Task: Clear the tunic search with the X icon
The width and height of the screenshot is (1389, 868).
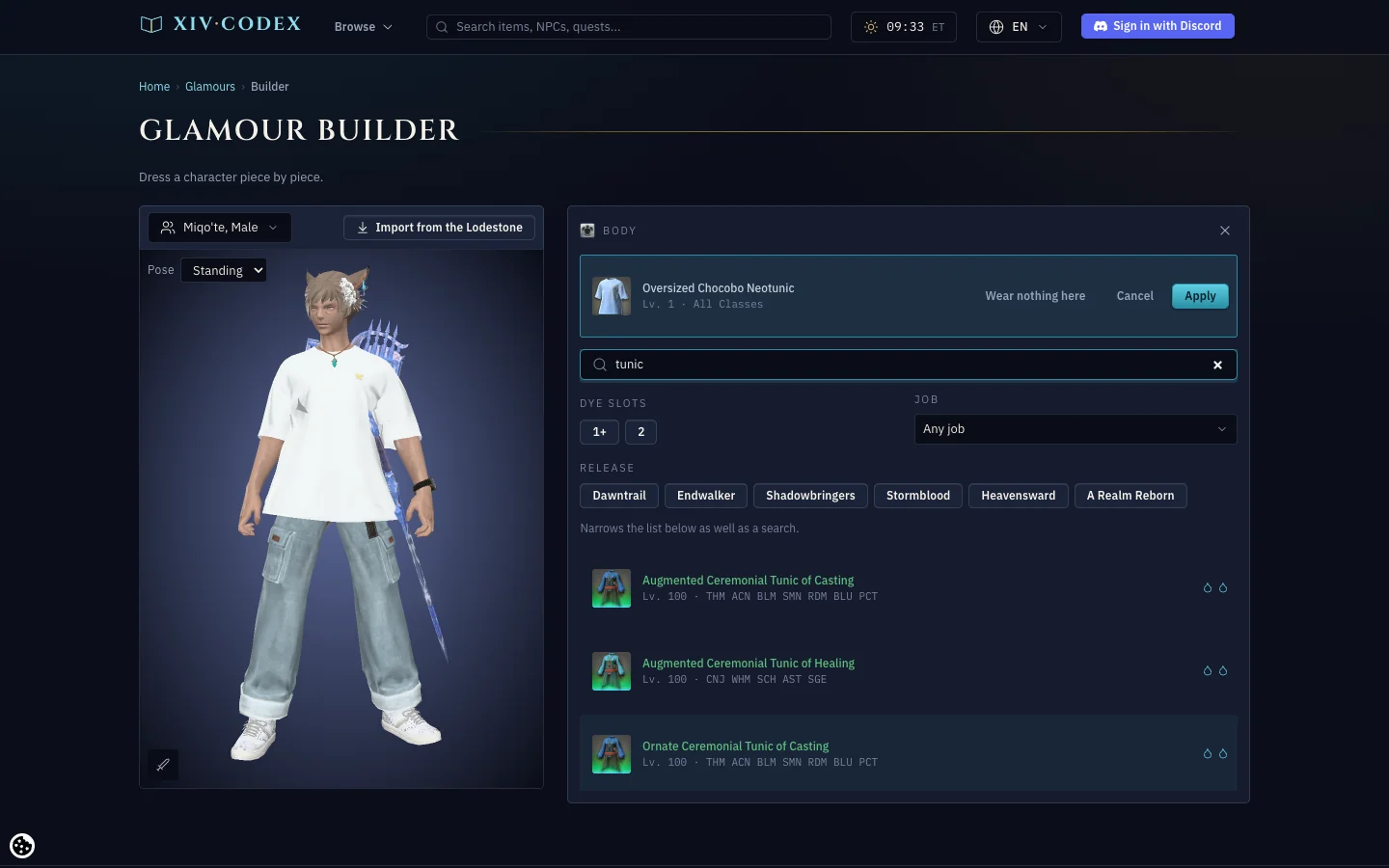Action: pos(1217,365)
